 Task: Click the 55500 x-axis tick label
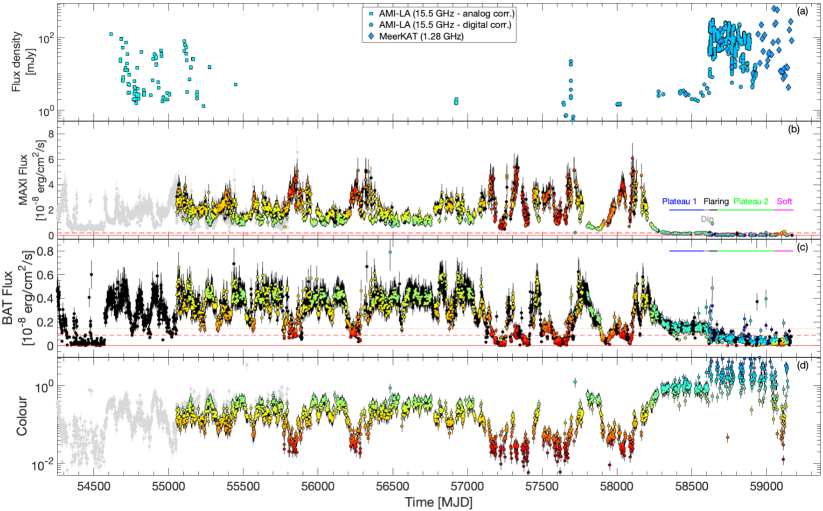pos(243,486)
